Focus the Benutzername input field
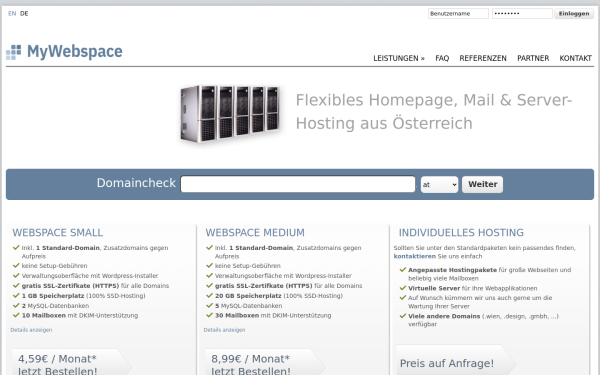The width and height of the screenshot is (600, 375). pos(458,13)
